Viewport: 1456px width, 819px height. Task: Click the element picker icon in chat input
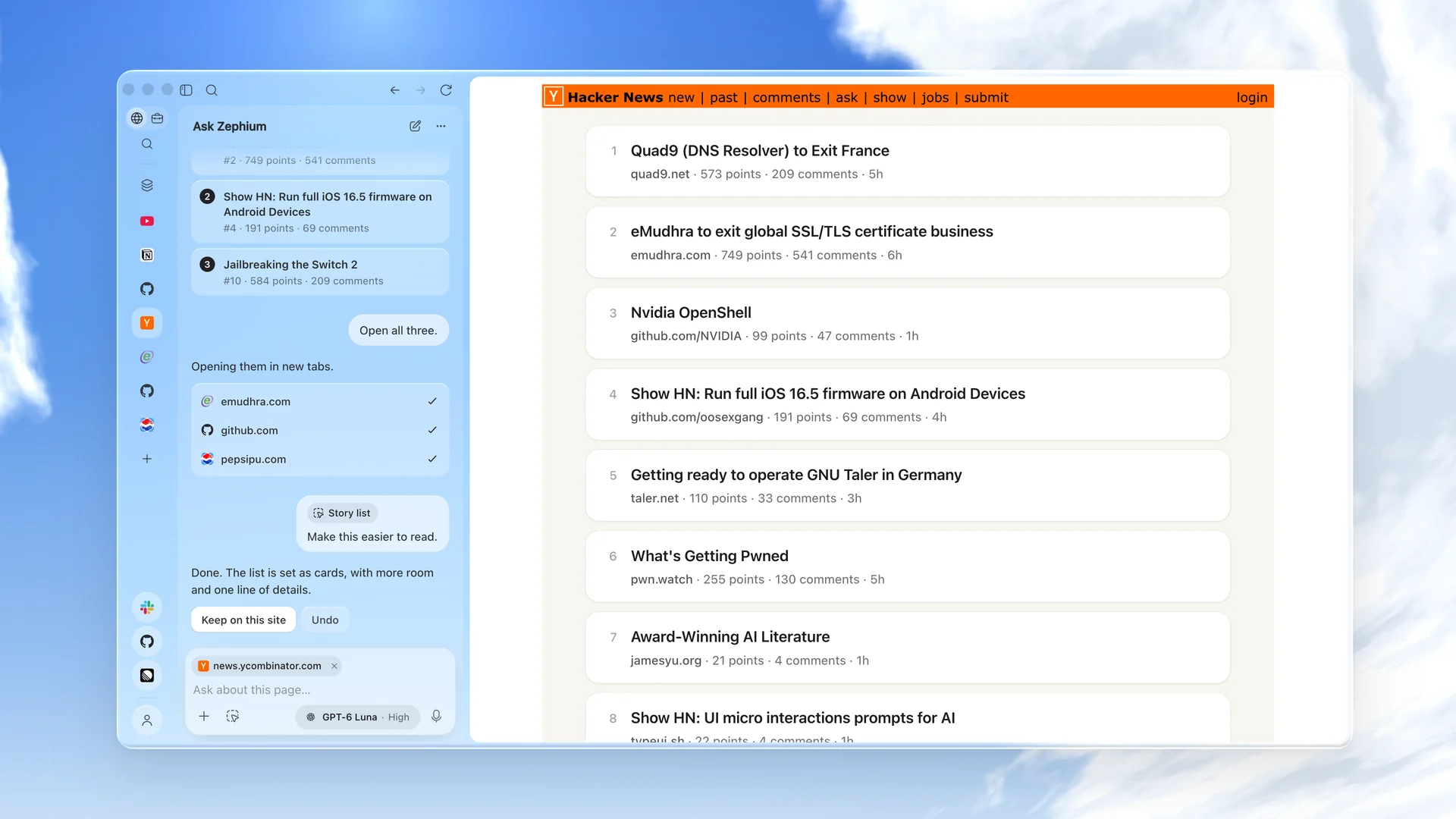click(233, 716)
